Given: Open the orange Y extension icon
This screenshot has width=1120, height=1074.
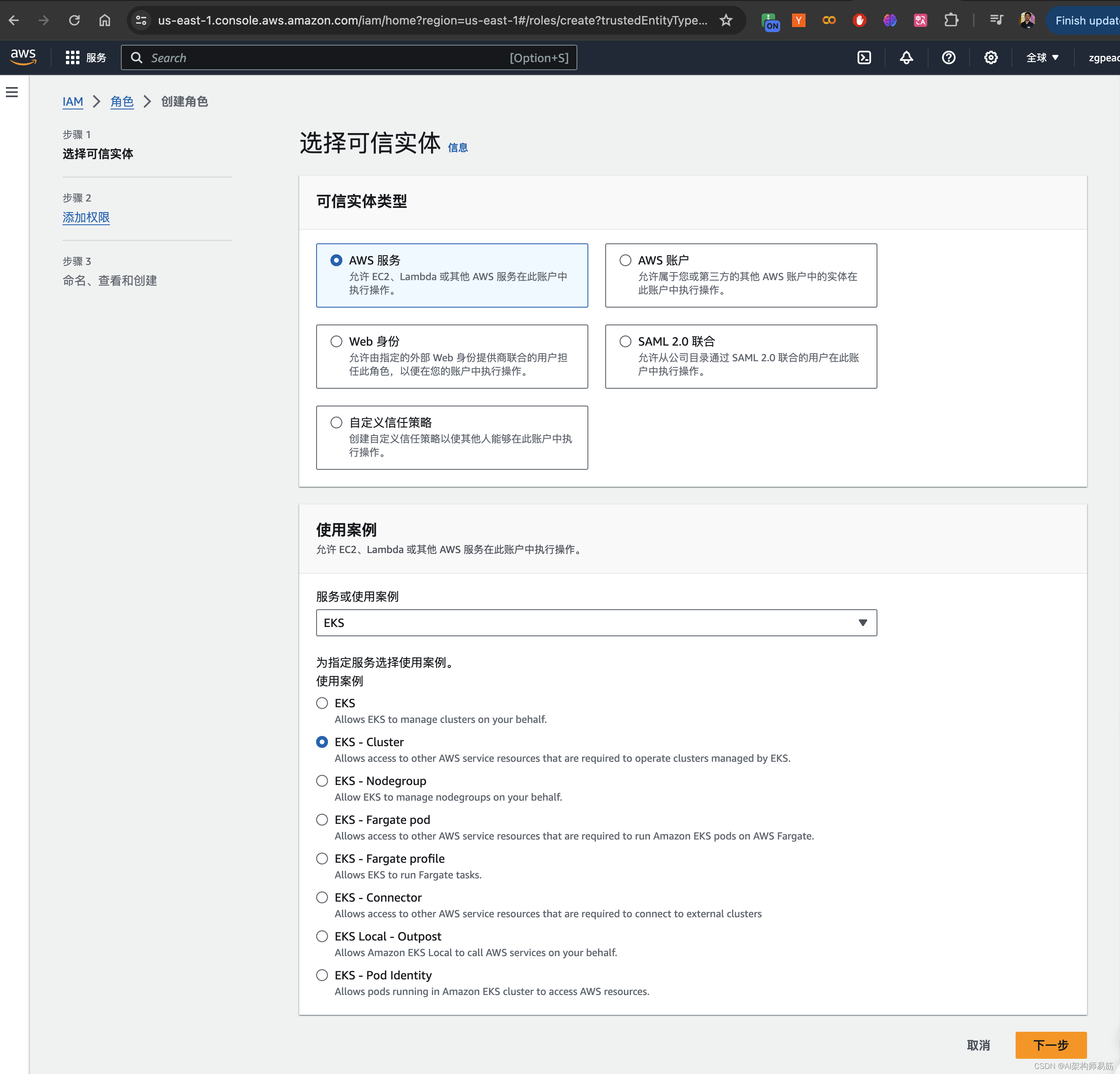Looking at the screenshot, I should point(799,21).
